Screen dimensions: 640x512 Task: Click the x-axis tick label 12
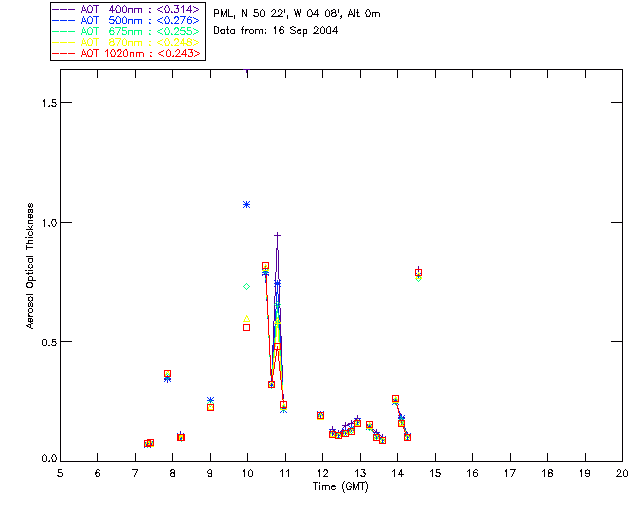coord(322,473)
